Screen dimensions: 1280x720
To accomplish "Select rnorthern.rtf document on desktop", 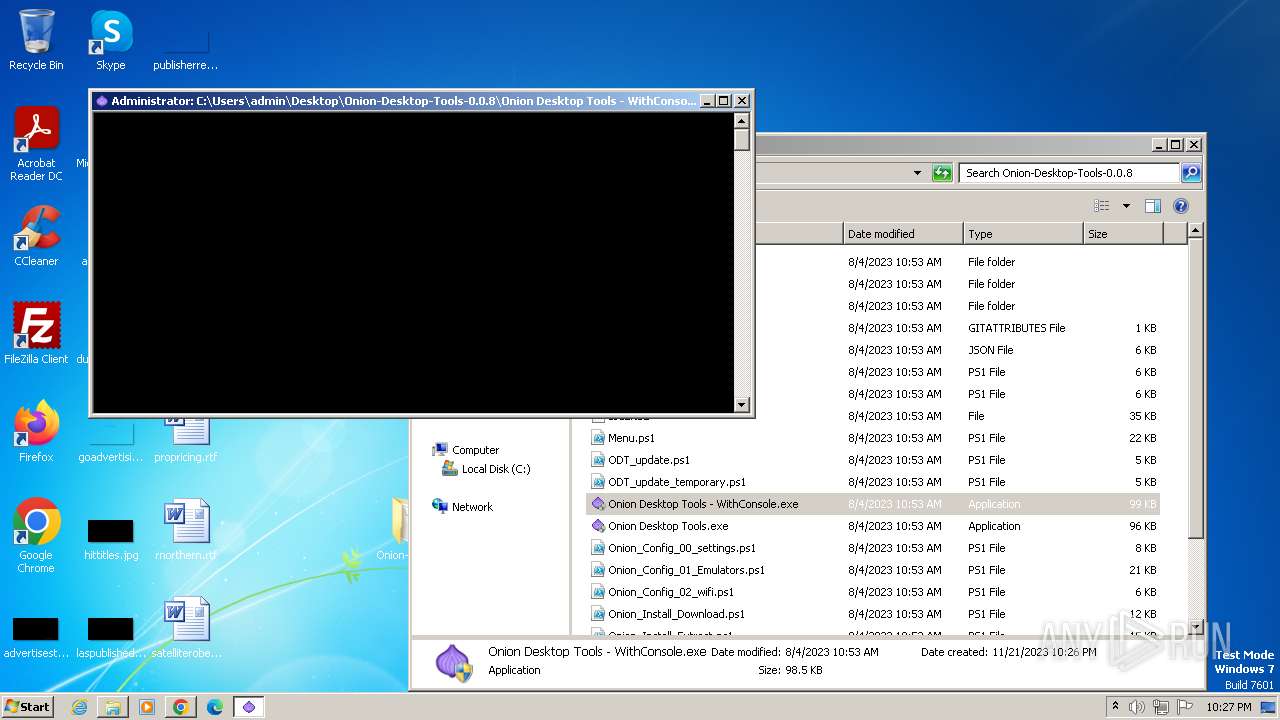I will (x=186, y=530).
